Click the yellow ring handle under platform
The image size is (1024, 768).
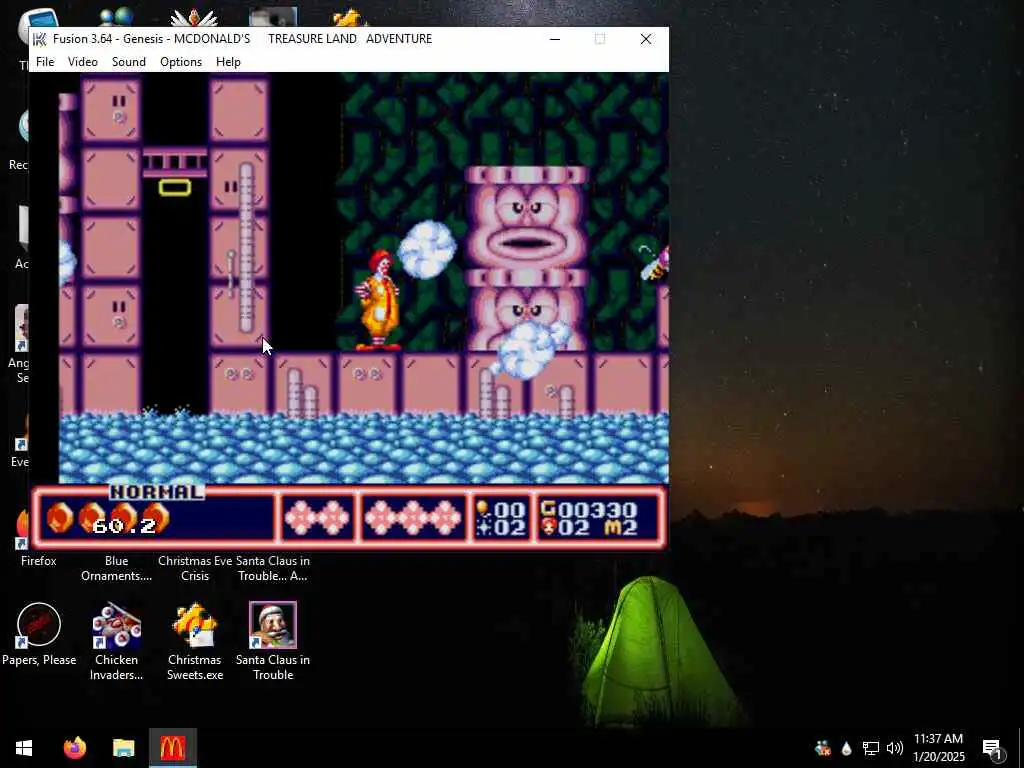coord(175,188)
